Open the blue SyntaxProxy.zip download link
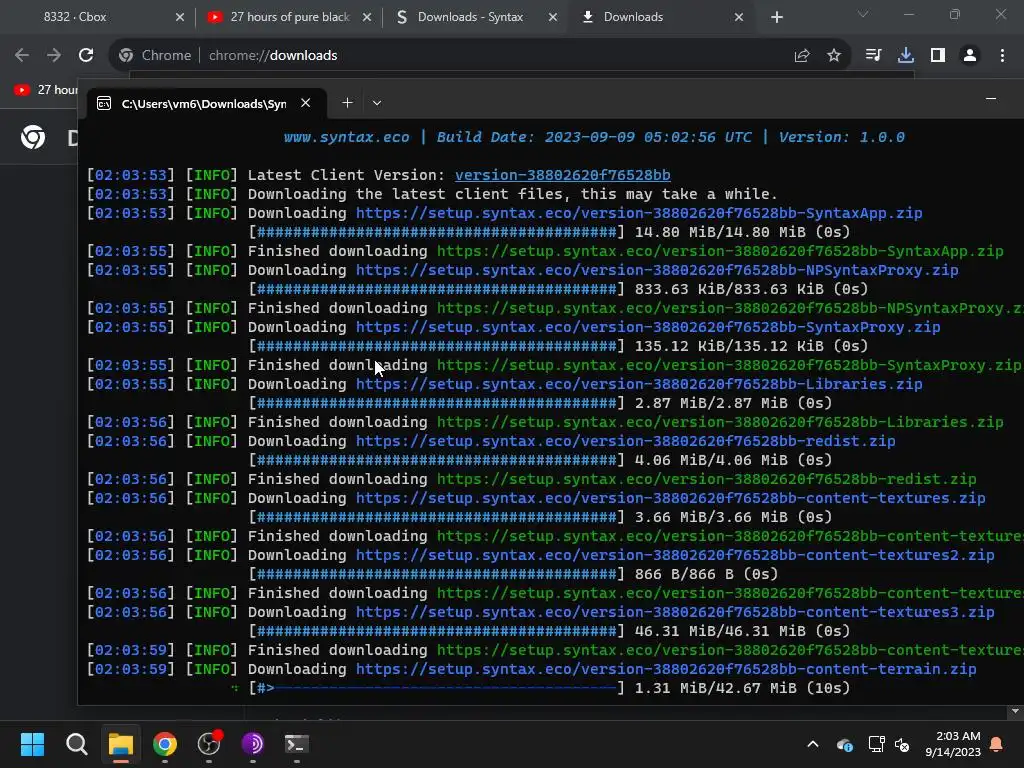Image resolution: width=1024 pixels, height=768 pixels. click(x=648, y=327)
